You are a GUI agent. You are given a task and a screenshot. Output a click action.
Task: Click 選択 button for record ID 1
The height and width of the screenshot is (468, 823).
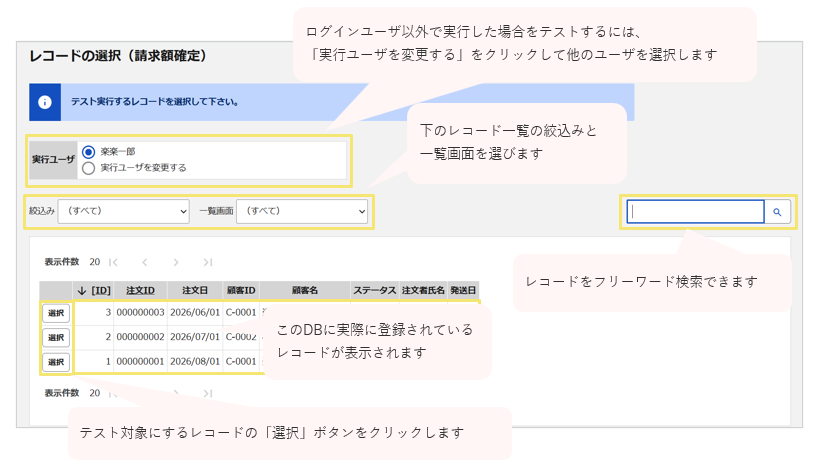56,362
